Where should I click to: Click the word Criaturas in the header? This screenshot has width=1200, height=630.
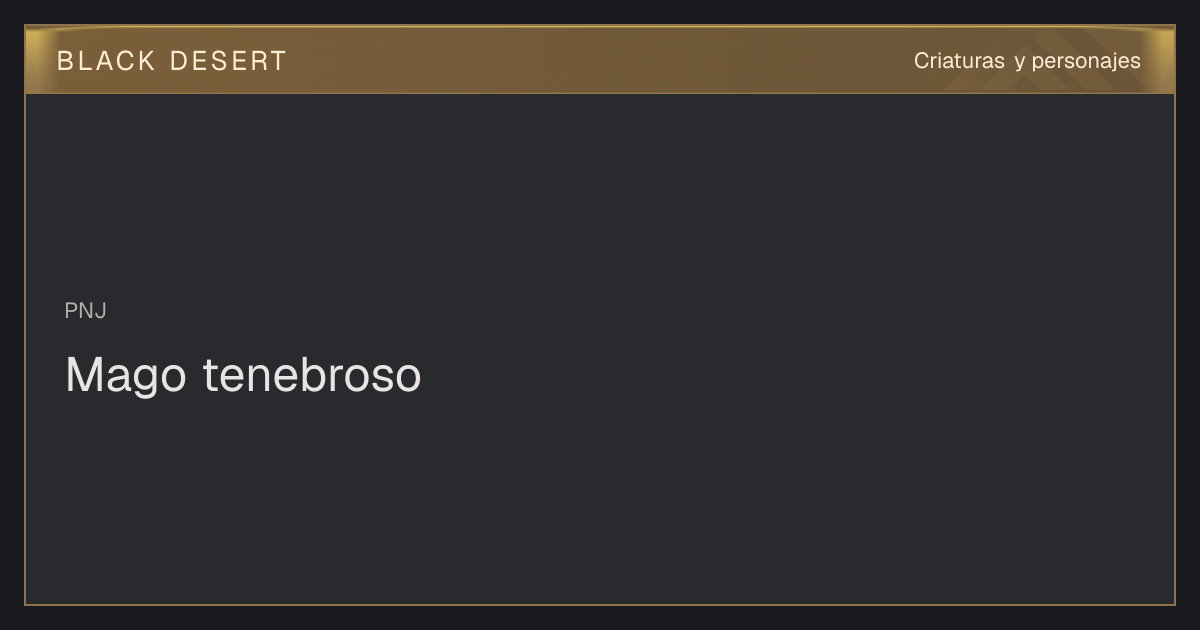pos(959,61)
